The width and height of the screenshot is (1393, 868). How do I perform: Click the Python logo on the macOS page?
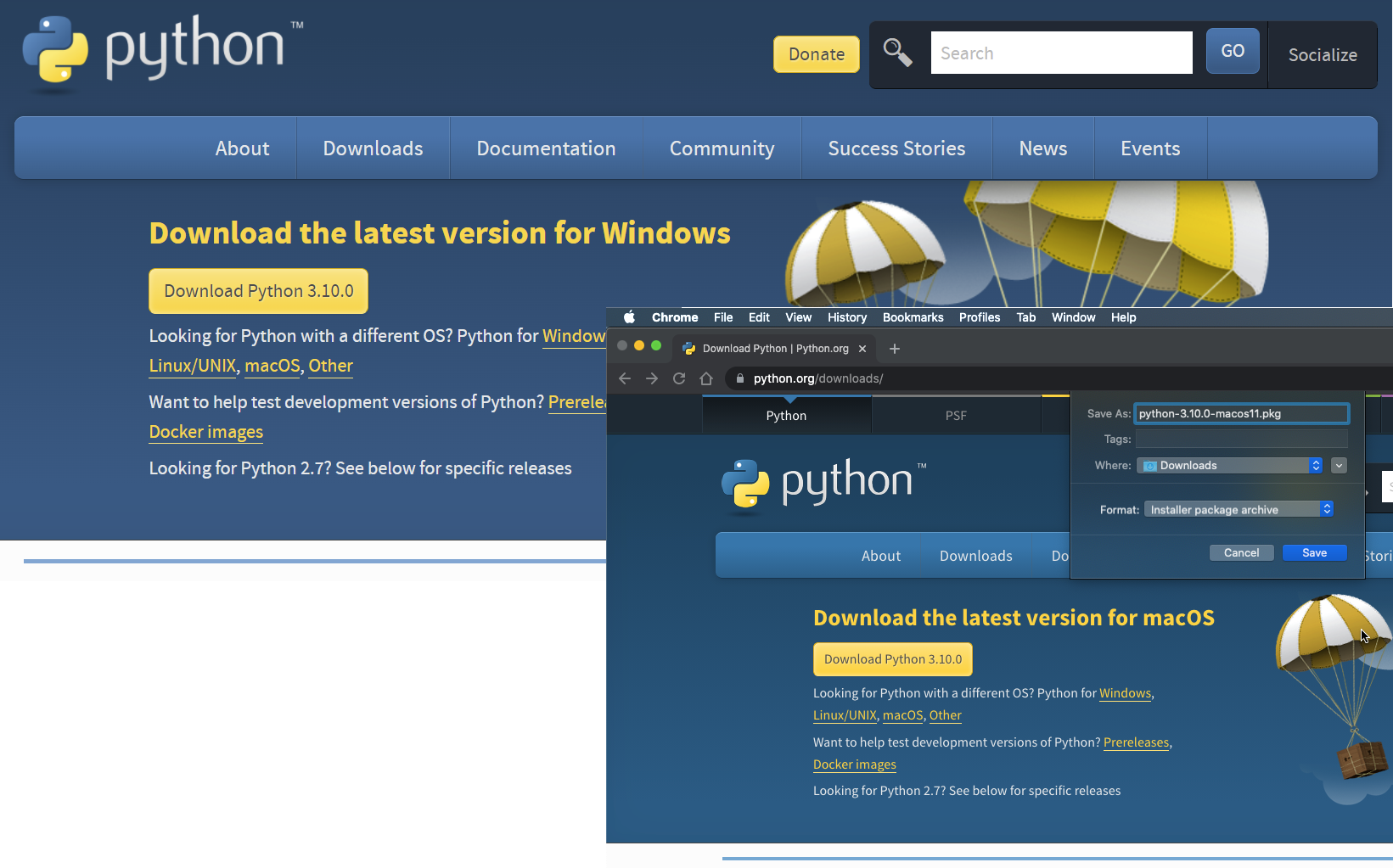[824, 485]
